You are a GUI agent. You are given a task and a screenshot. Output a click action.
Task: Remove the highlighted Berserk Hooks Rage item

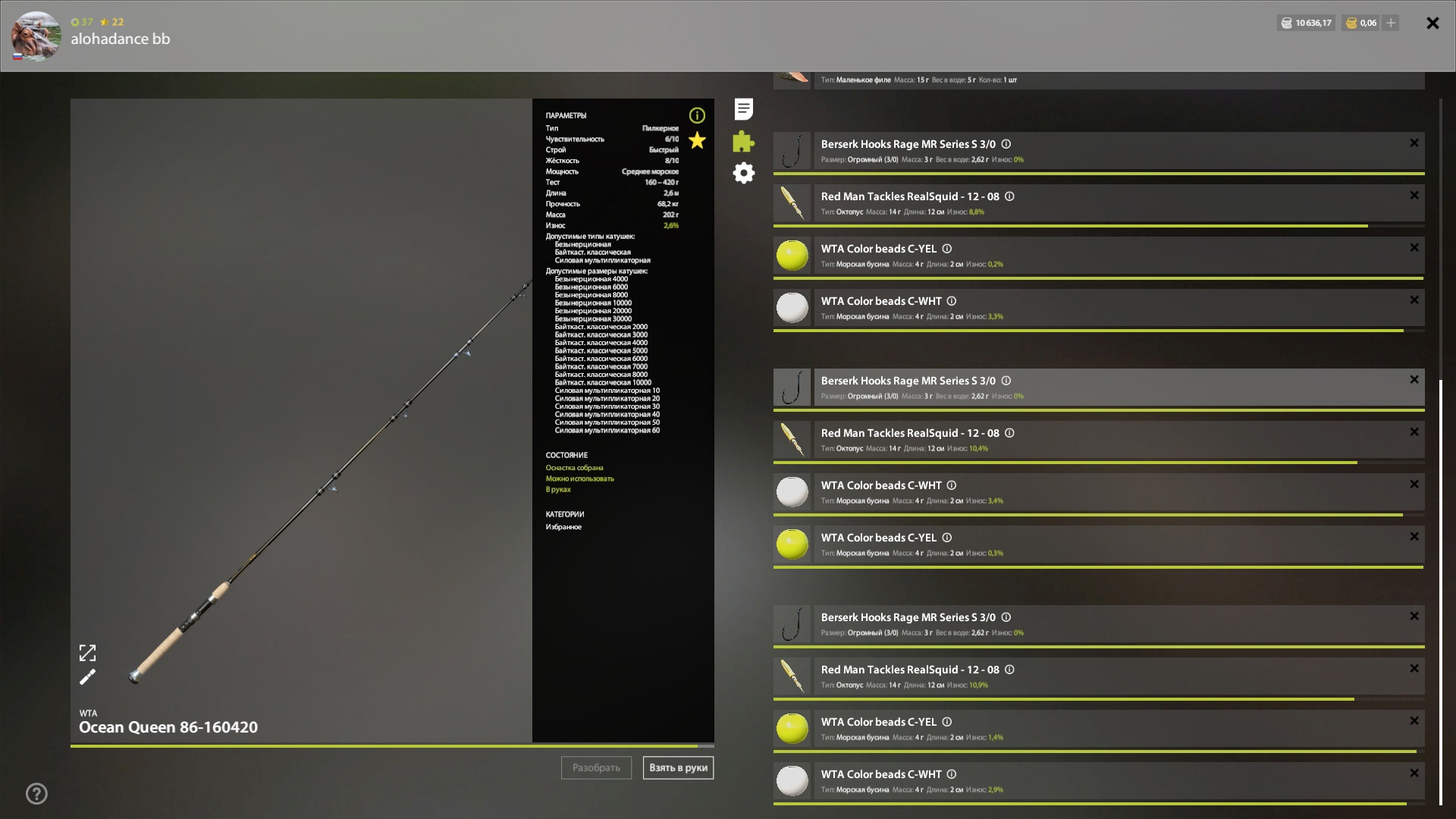pyautogui.click(x=1414, y=380)
